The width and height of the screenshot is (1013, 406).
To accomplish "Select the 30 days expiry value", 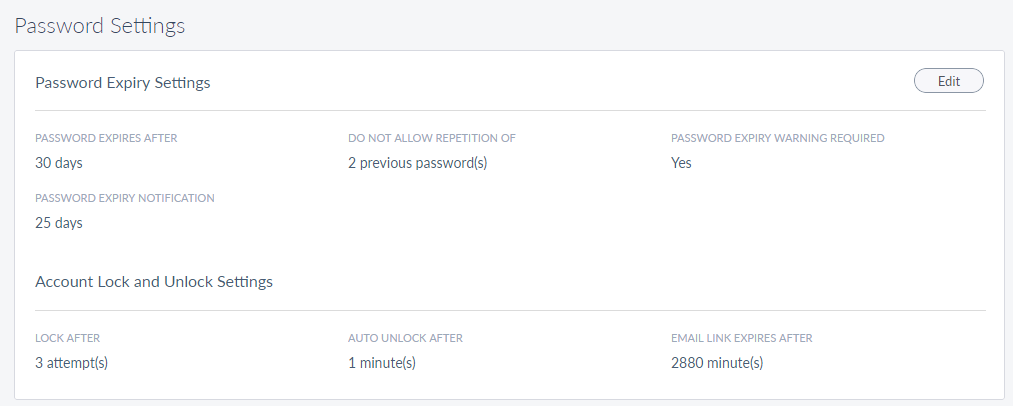I will click(59, 163).
